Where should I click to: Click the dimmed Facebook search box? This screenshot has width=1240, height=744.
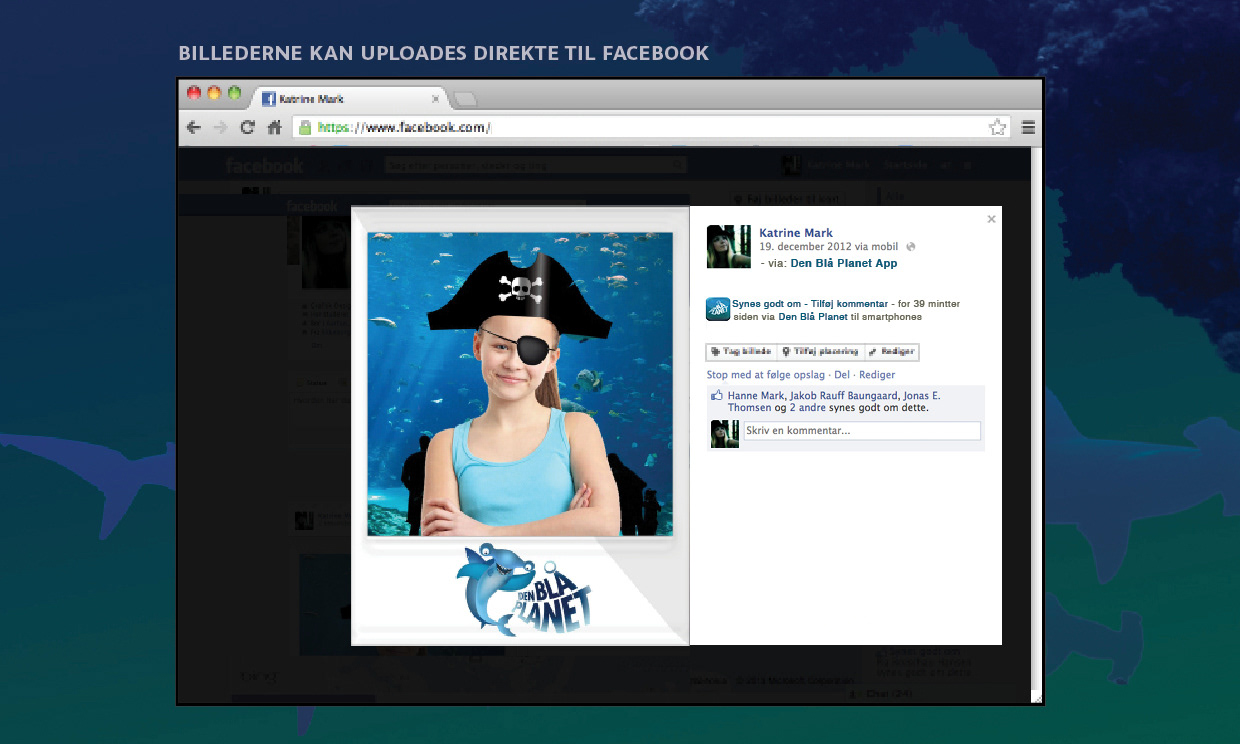pyautogui.click(x=537, y=165)
